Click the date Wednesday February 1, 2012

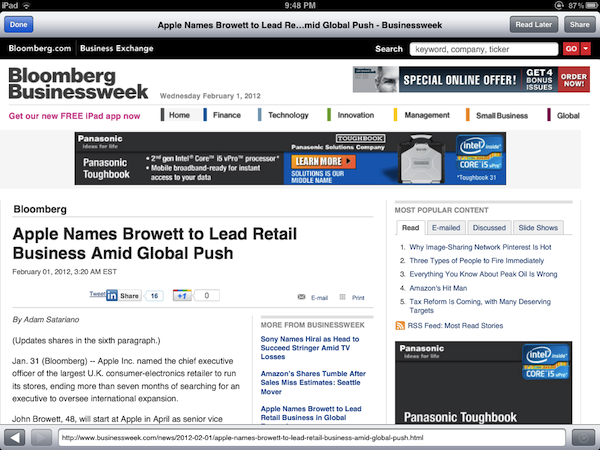tap(210, 96)
